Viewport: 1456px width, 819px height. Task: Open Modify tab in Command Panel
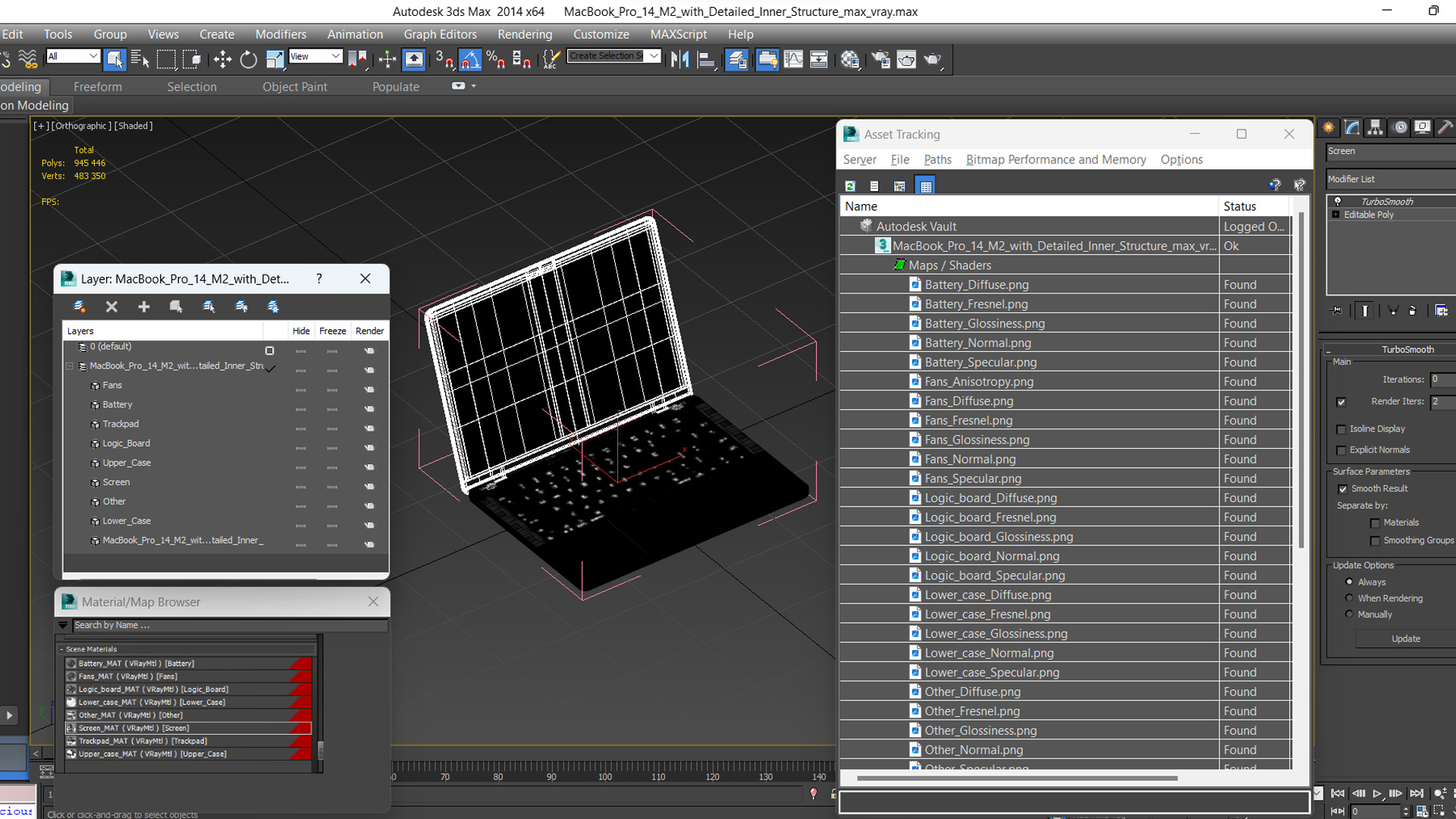click(1352, 127)
